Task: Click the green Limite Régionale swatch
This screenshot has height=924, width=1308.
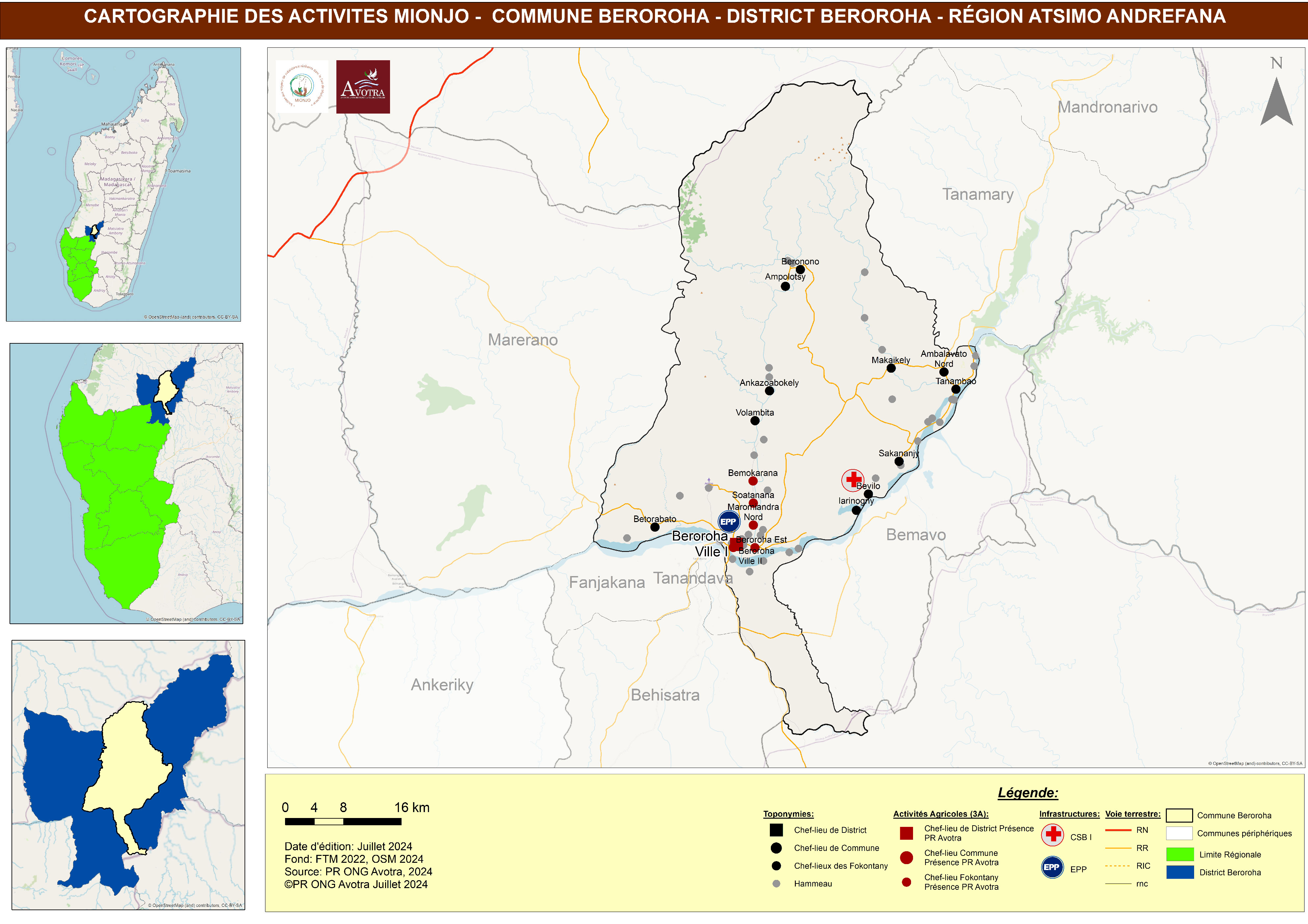Action: point(1180,854)
